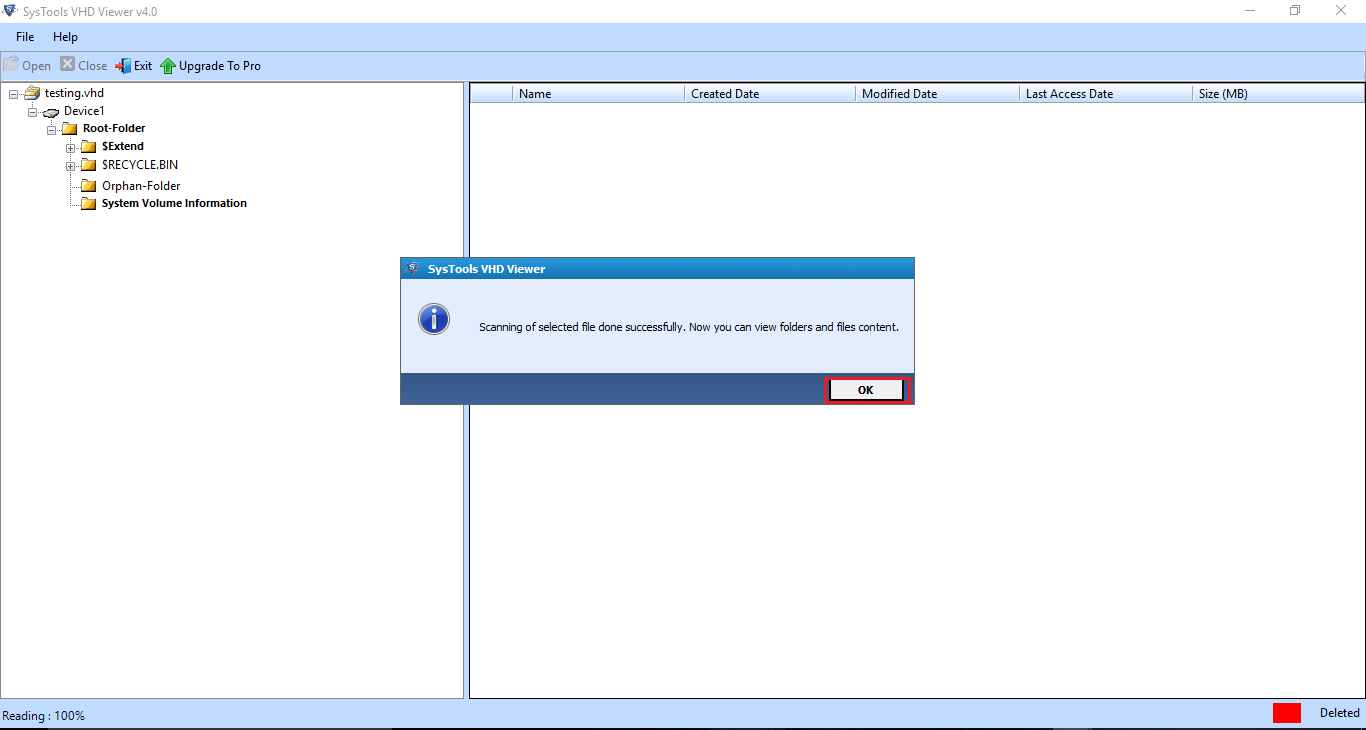Click the dialog title bar logo icon
Screen dimensions: 1366x730
pos(413,268)
